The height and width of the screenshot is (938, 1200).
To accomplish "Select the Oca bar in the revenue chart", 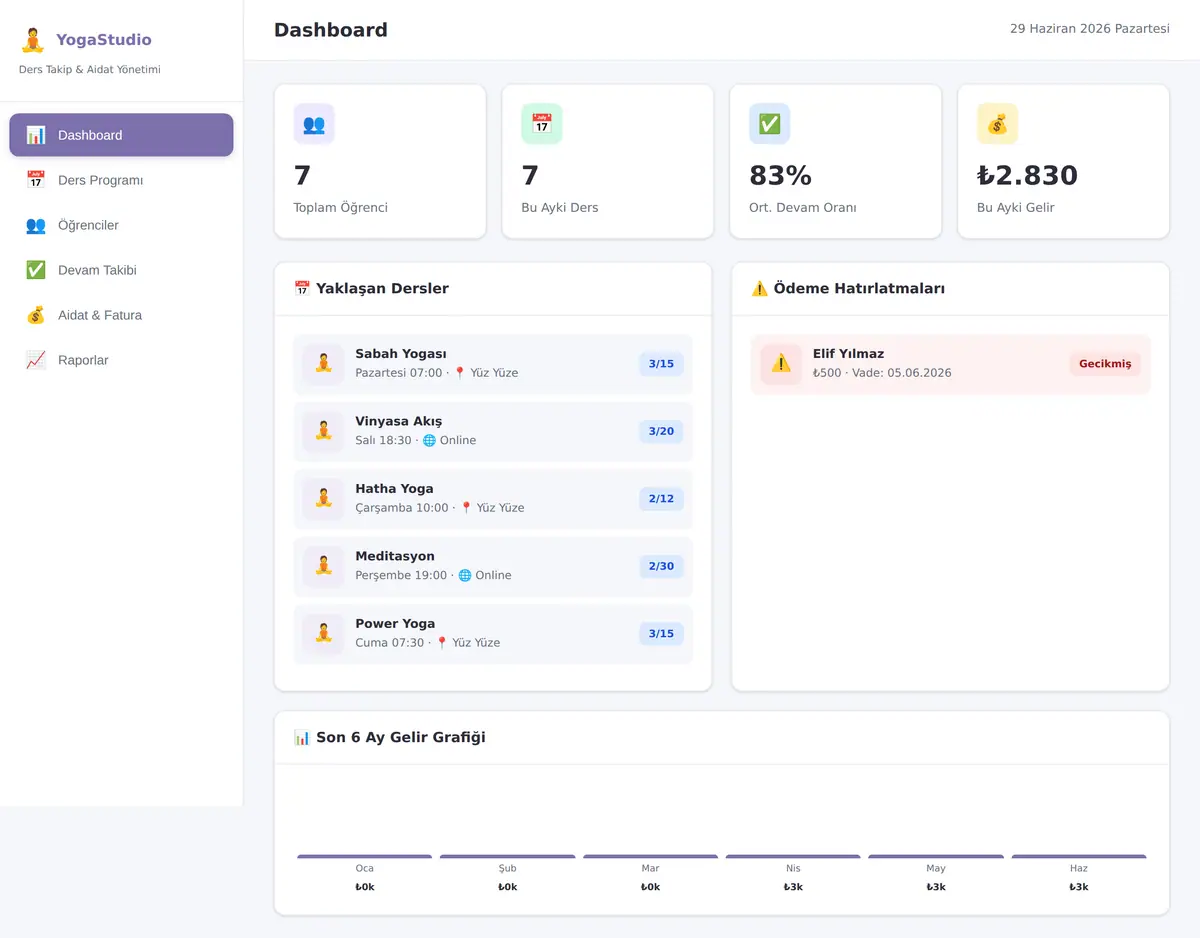I will (365, 856).
